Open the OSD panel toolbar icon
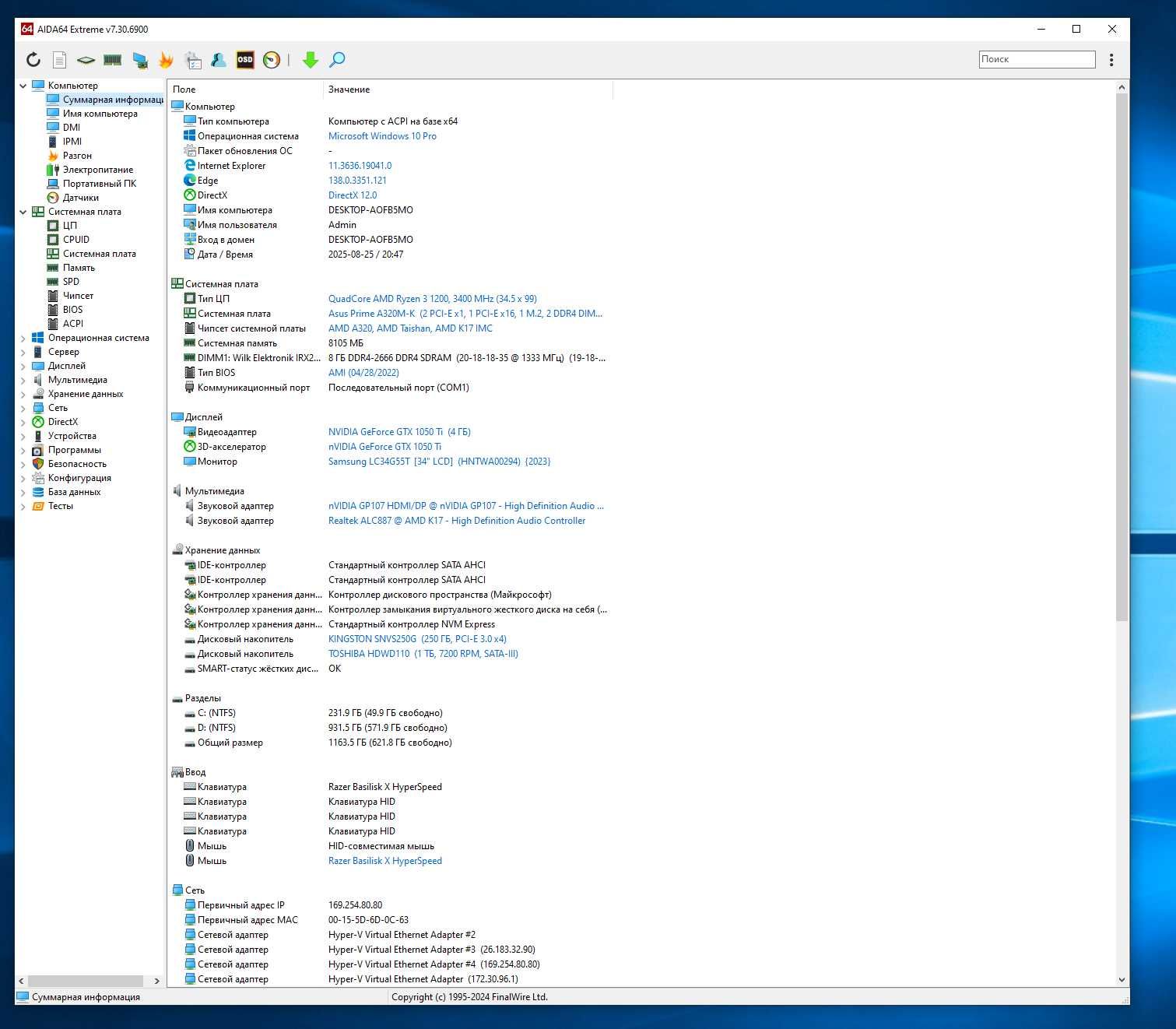Screen dimensions: 1176x1029 [245, 60]
